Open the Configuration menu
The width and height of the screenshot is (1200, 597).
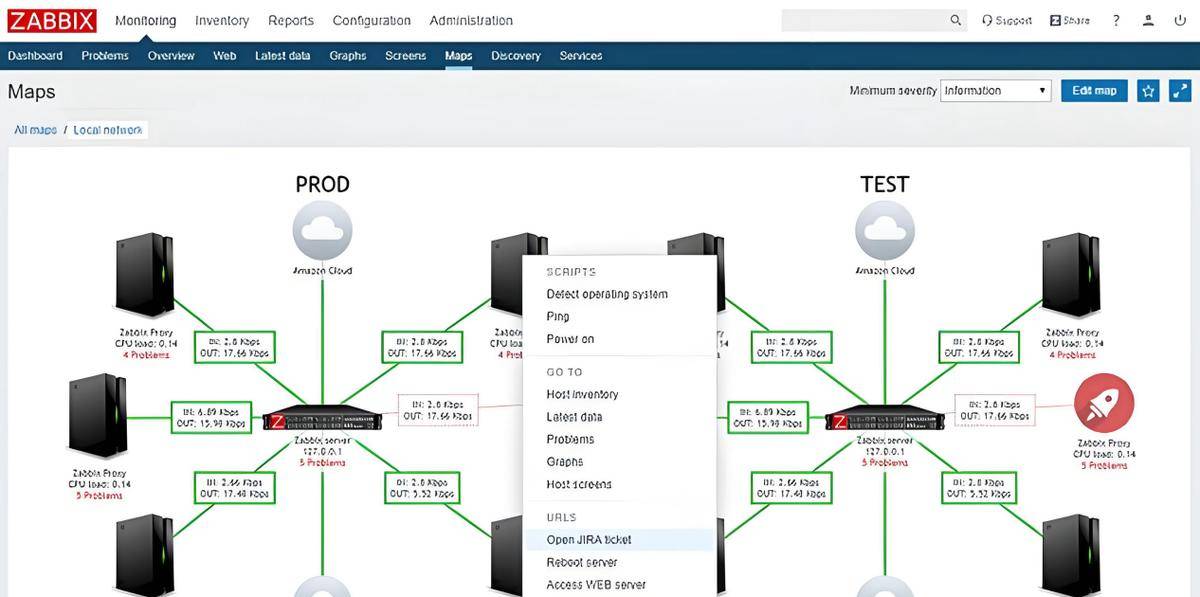tap(371, 20)
